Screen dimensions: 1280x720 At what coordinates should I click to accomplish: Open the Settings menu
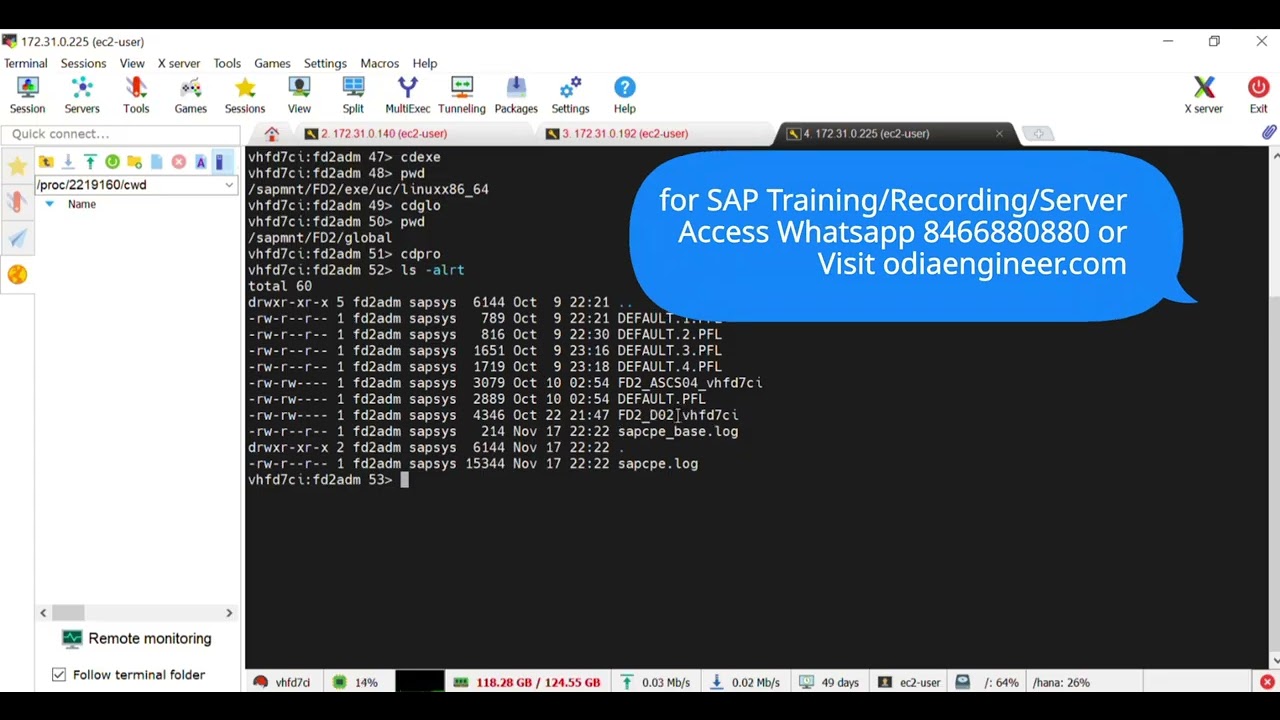pyautogui.click(x=325, y=63)
